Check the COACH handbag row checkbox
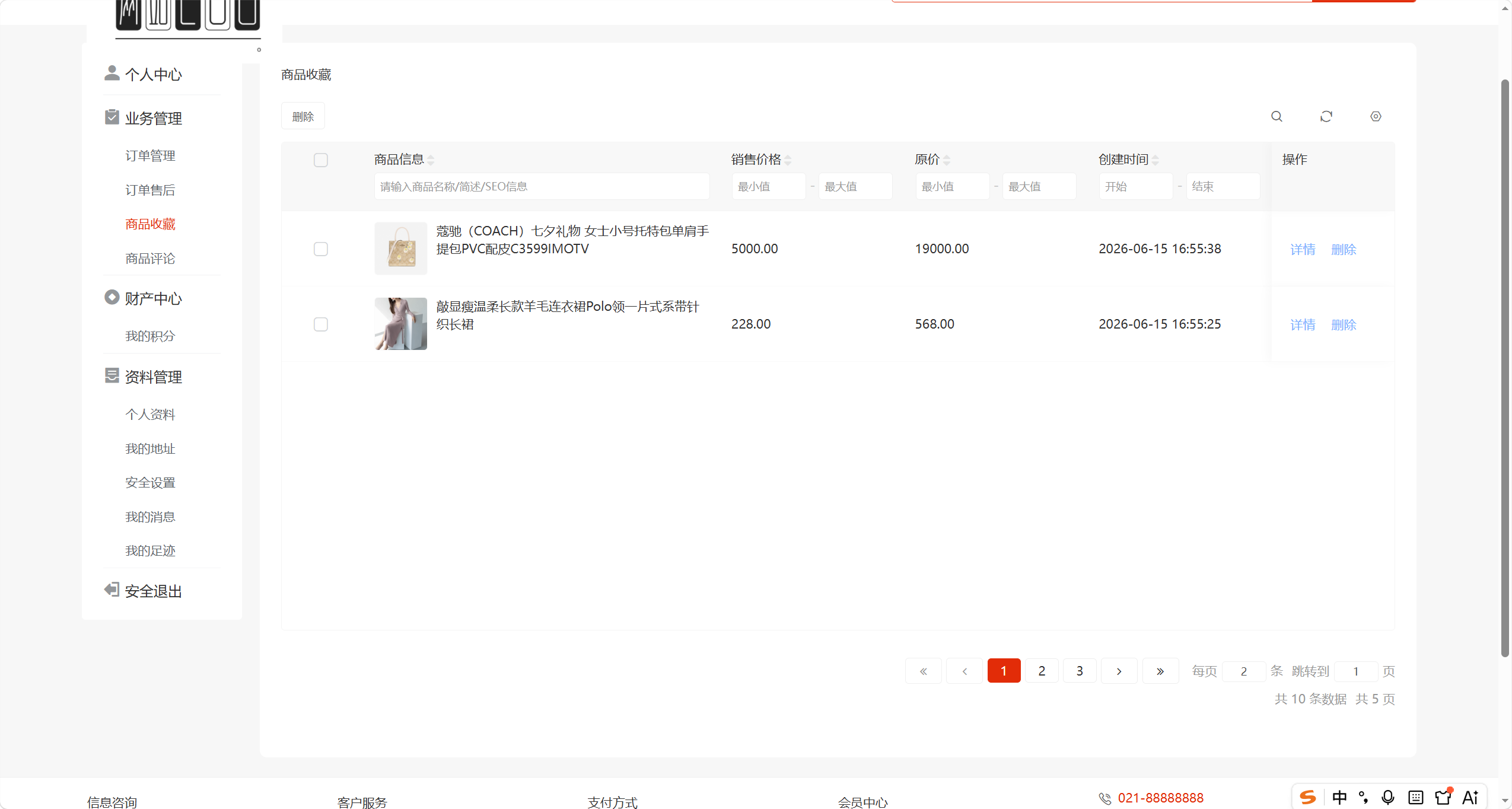Image resolution: width=1512 pixels, height=809 pixels. tap(321, 249)
